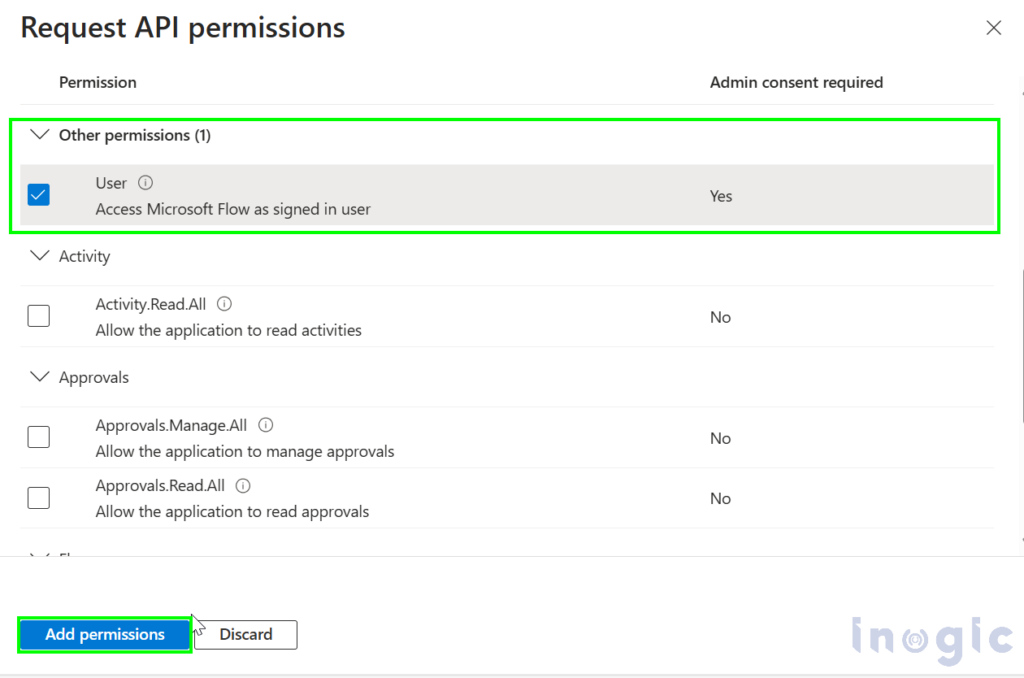
Task: Collapse the Activity group chevron
Action: 40,255
